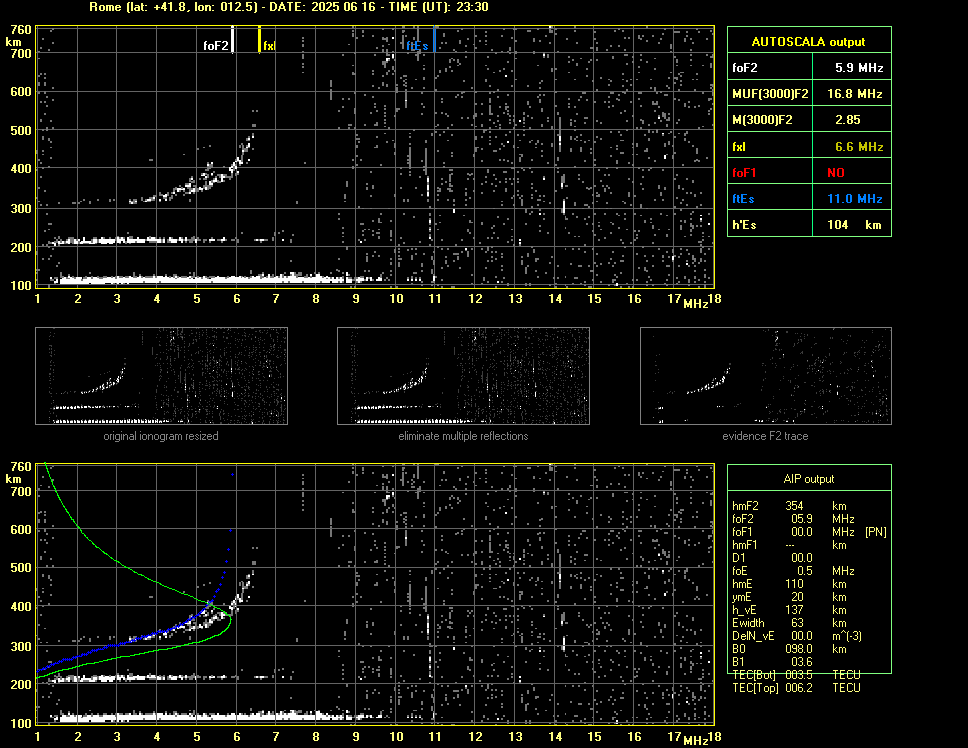
Task: Click the B0 value '098.0'
Action: pos(799,649)
